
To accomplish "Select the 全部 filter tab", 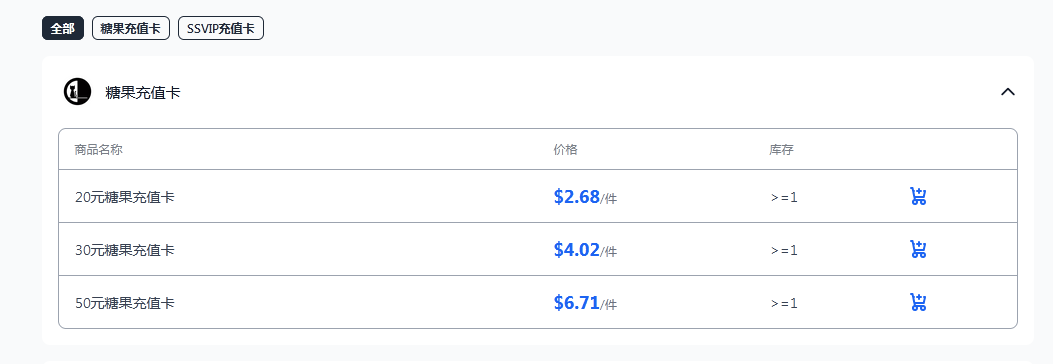I will point(62,29).
